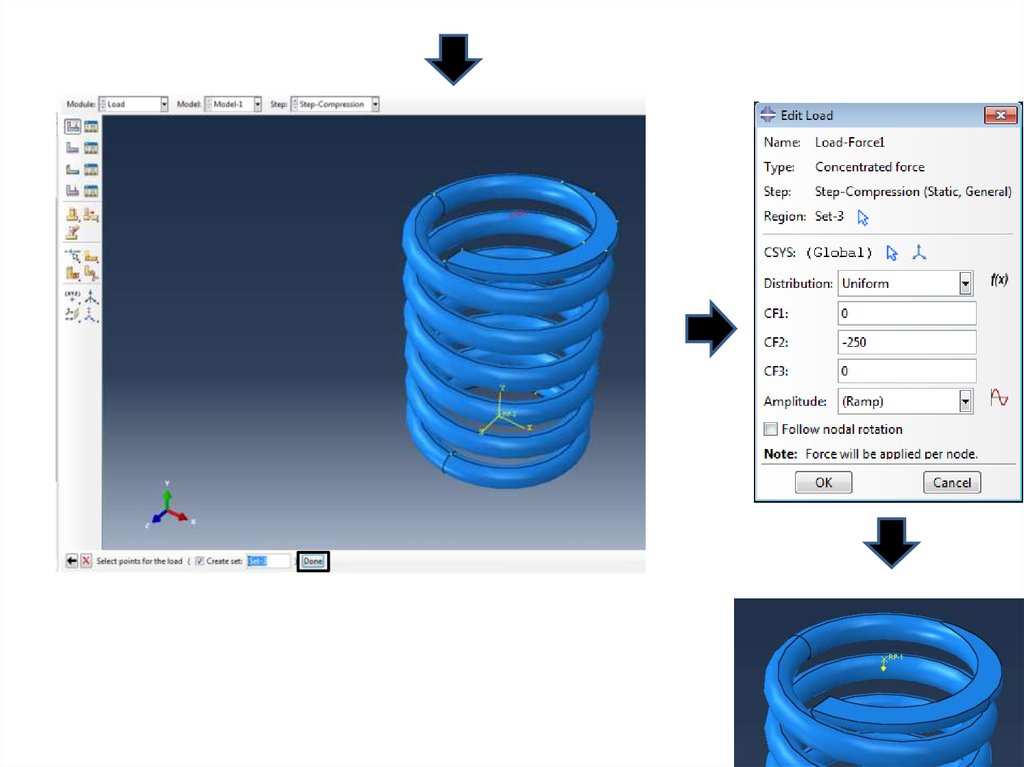Click the CF1 input field
This screenshot has height=767, width=1024.
(907, 313)
